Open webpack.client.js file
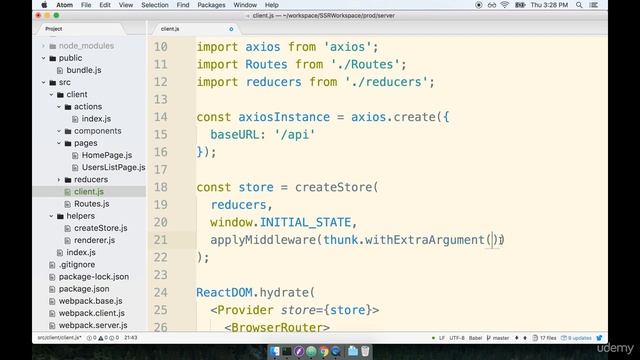Screen dimensions: 640x360 tap(91, 313)
